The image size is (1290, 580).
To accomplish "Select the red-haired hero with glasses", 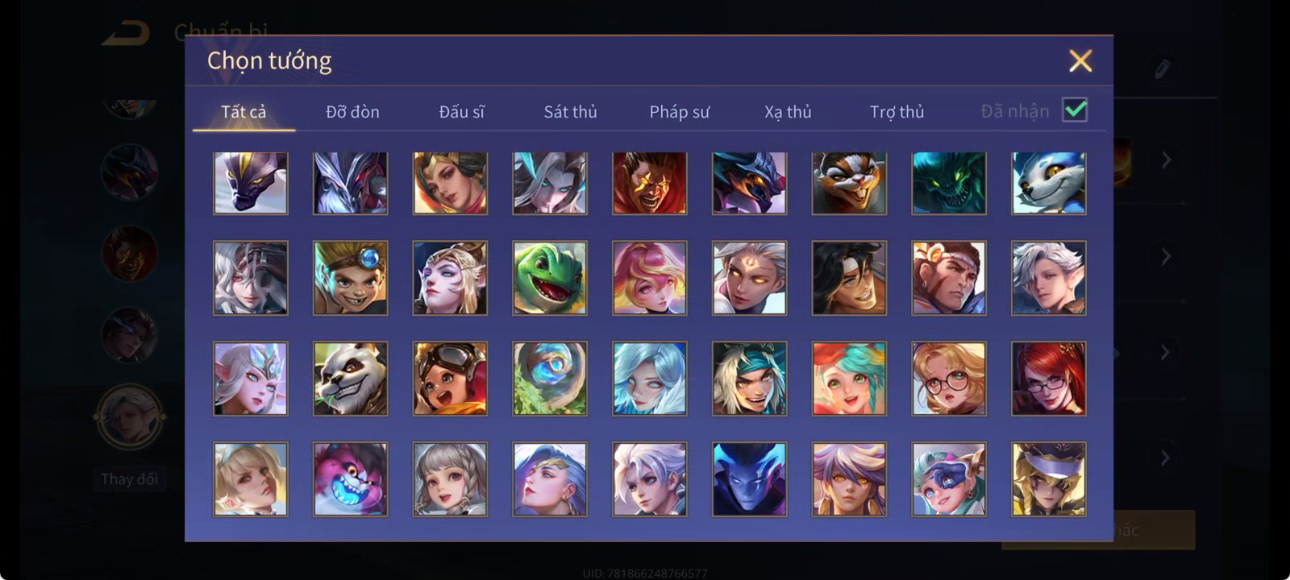I will click(1049, 379).
